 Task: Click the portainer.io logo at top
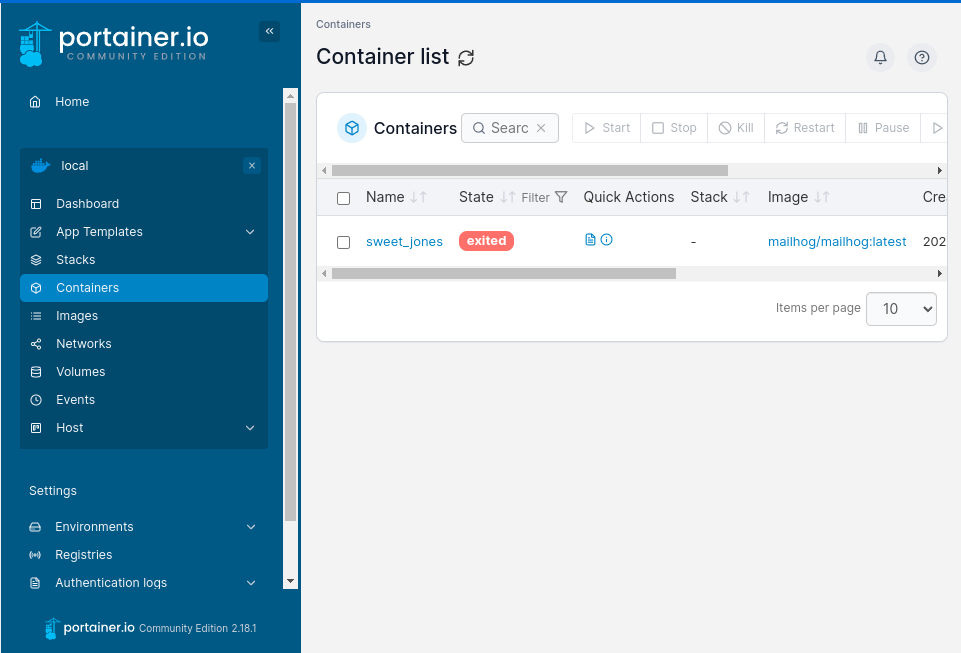[114, 44]
